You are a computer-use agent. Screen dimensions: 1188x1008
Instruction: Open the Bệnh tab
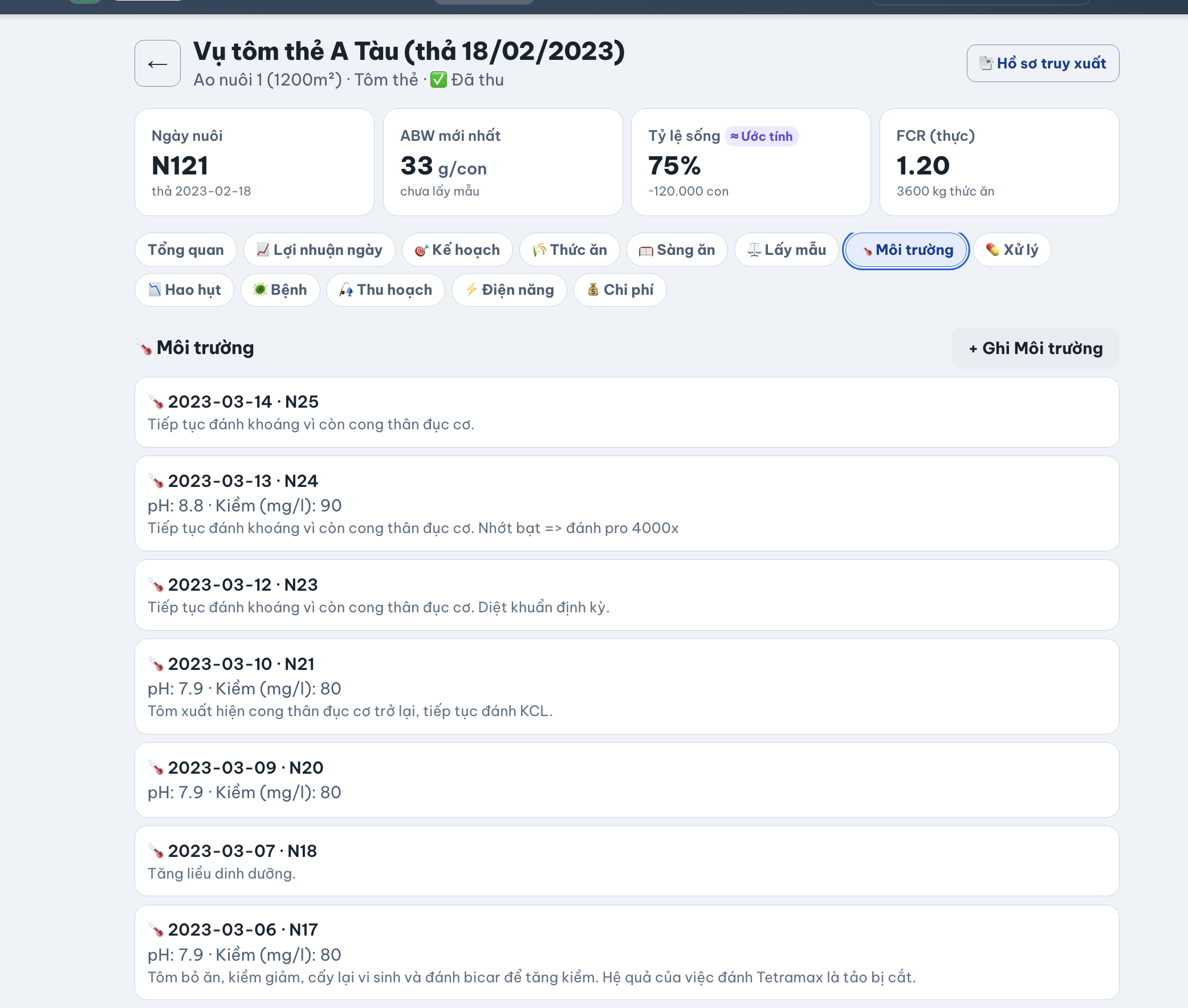pyautogui.click(x=280, y=290)
